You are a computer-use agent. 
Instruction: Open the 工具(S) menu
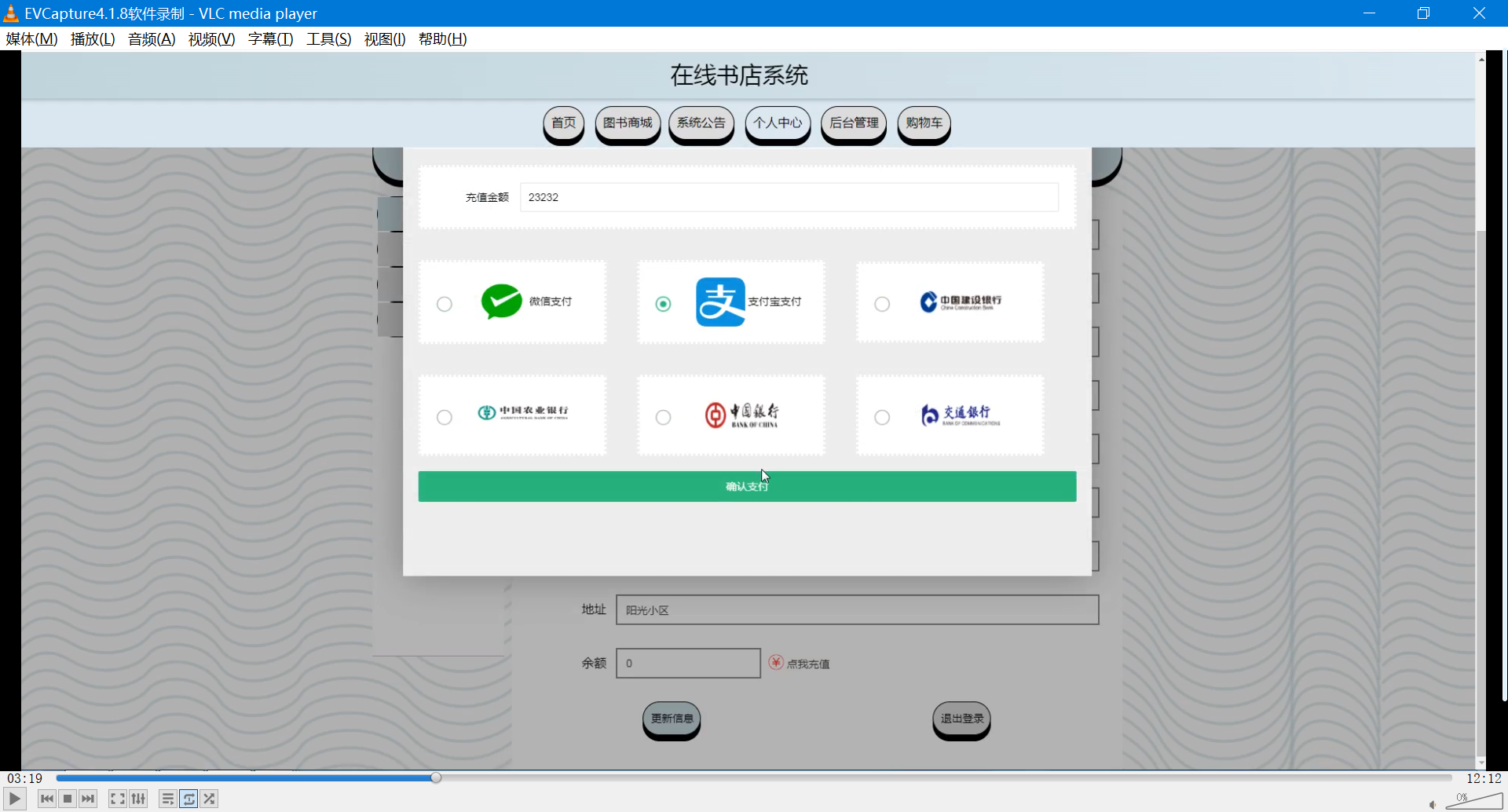(x=328, y=39)
